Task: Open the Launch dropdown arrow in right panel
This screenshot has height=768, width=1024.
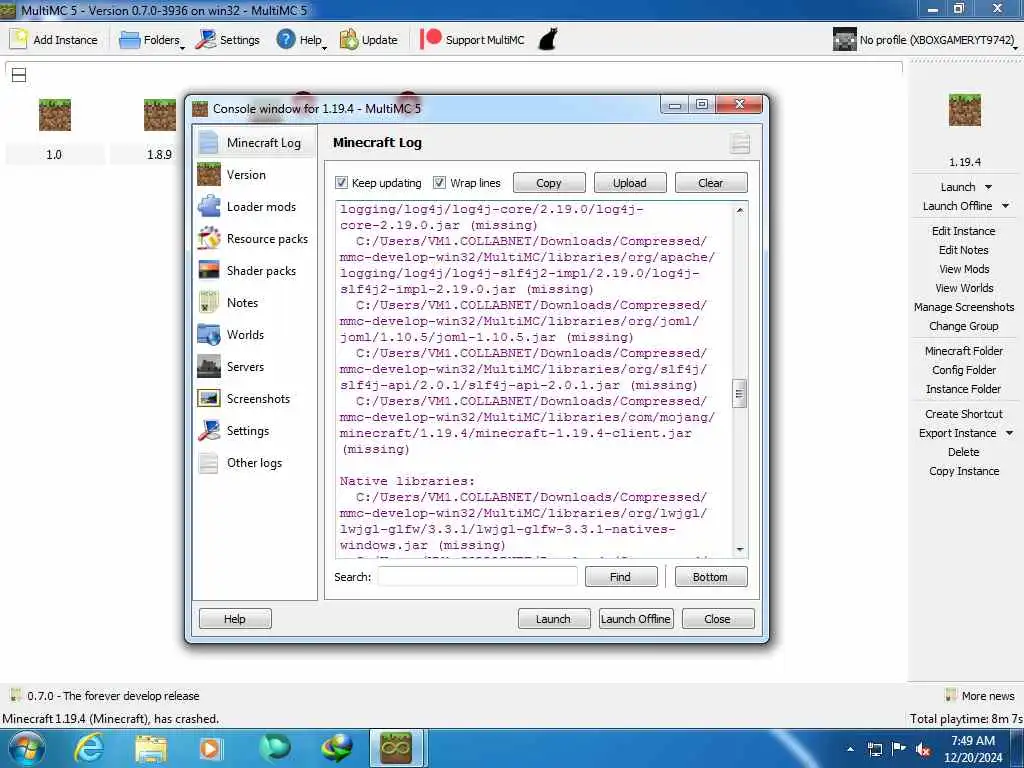Action: 988,187
